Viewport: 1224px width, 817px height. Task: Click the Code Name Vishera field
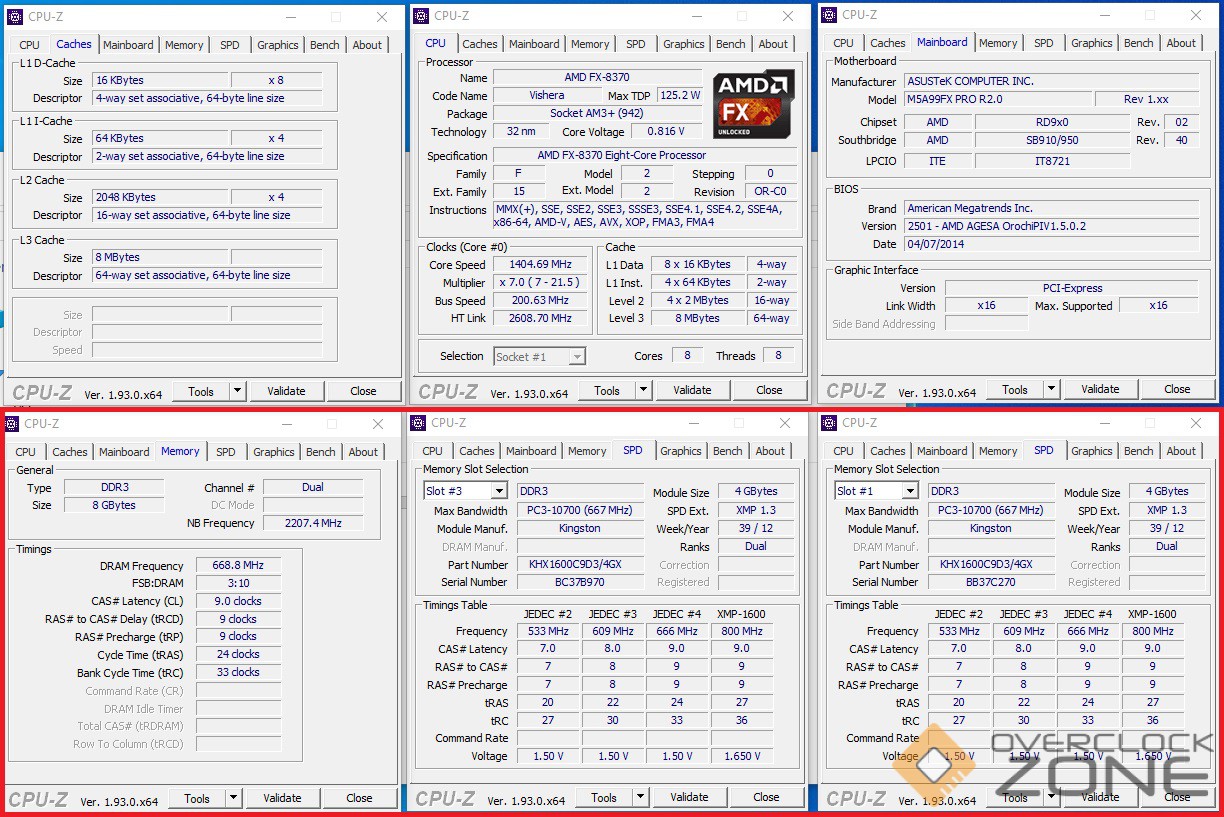(546, 96)
